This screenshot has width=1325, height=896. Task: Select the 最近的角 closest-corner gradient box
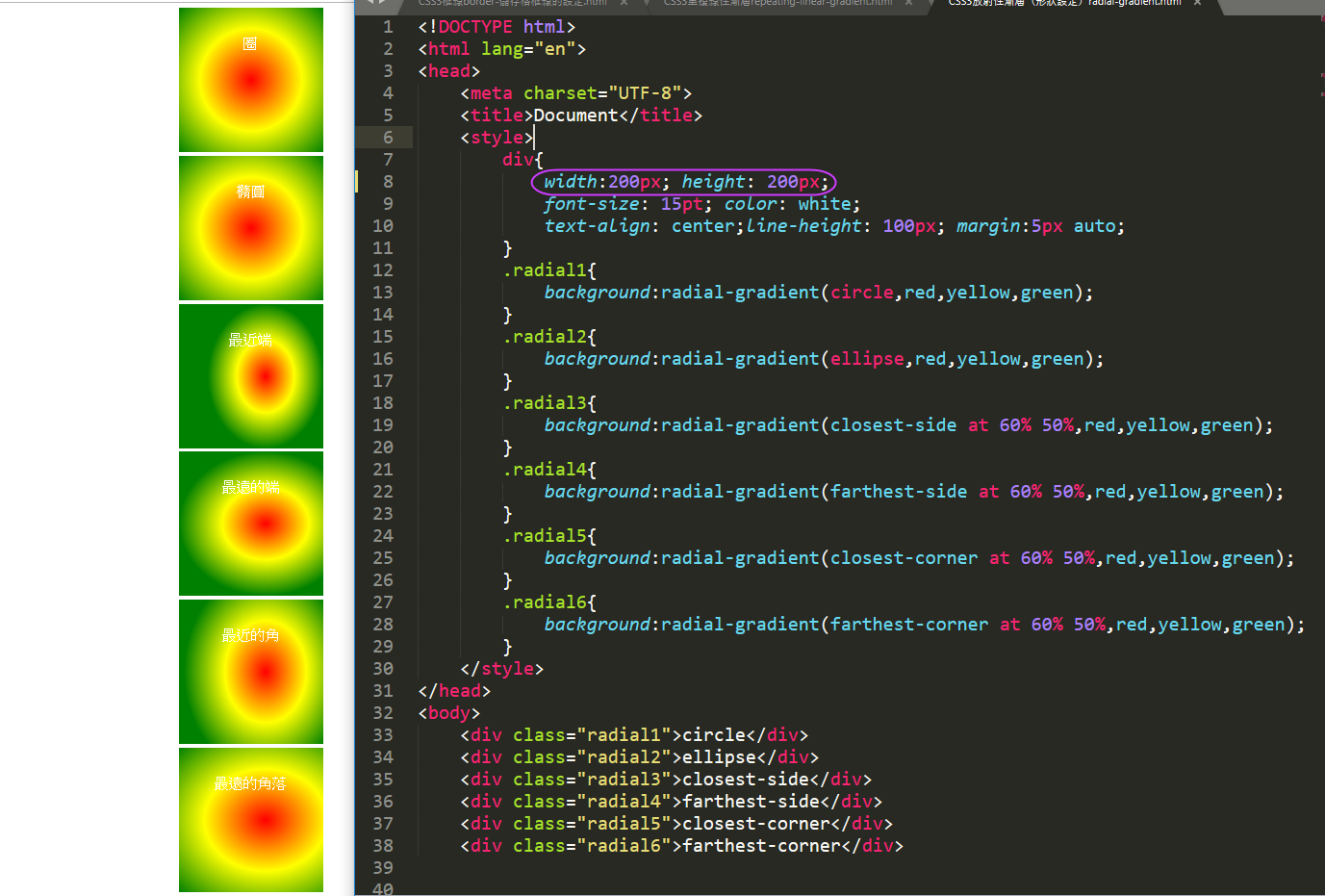pyautogui.click(x=250, y=672)
